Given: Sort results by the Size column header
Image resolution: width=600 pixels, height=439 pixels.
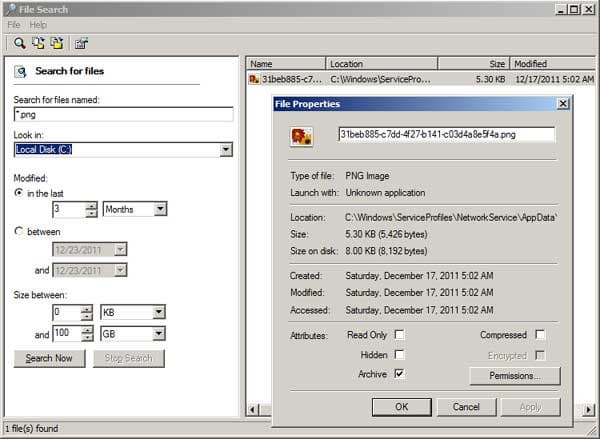Looking at the screenshot, I should click(474, 64).
